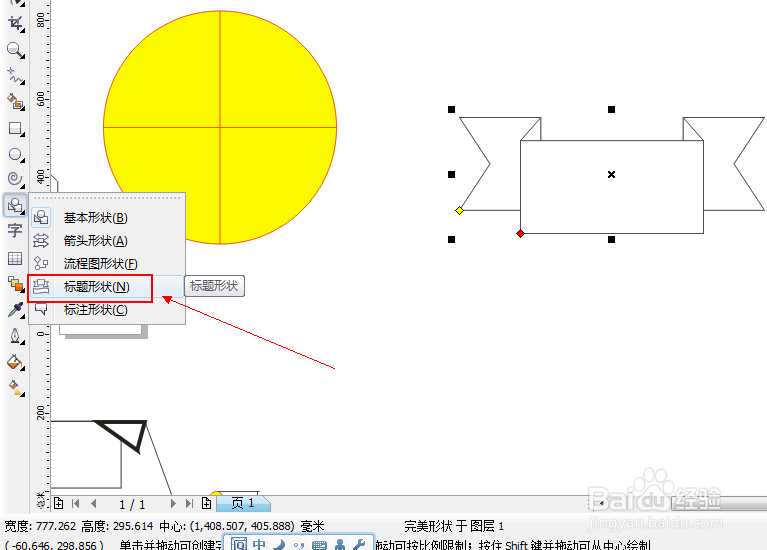Select the Interactive Fill tool
This screenshot has width=767, height=550.
point(15,388)
